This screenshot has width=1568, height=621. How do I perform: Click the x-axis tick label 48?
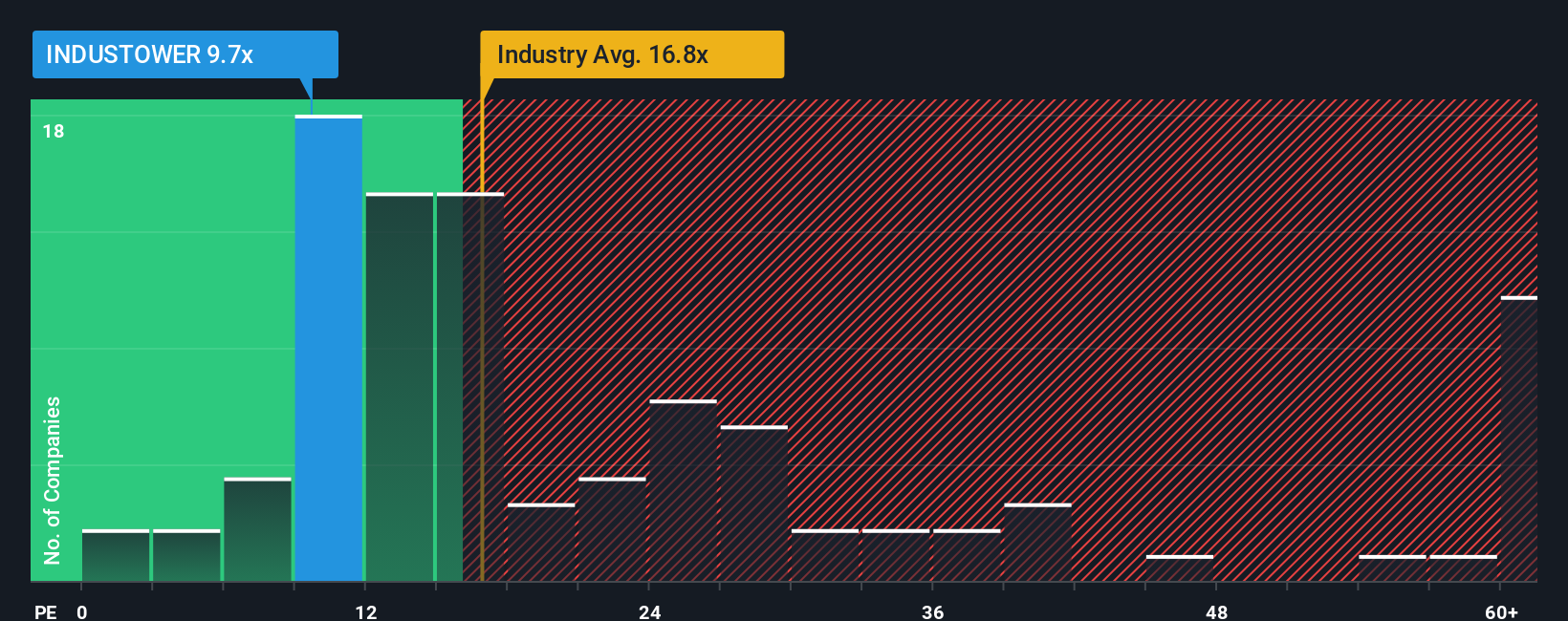[1216, 611]
